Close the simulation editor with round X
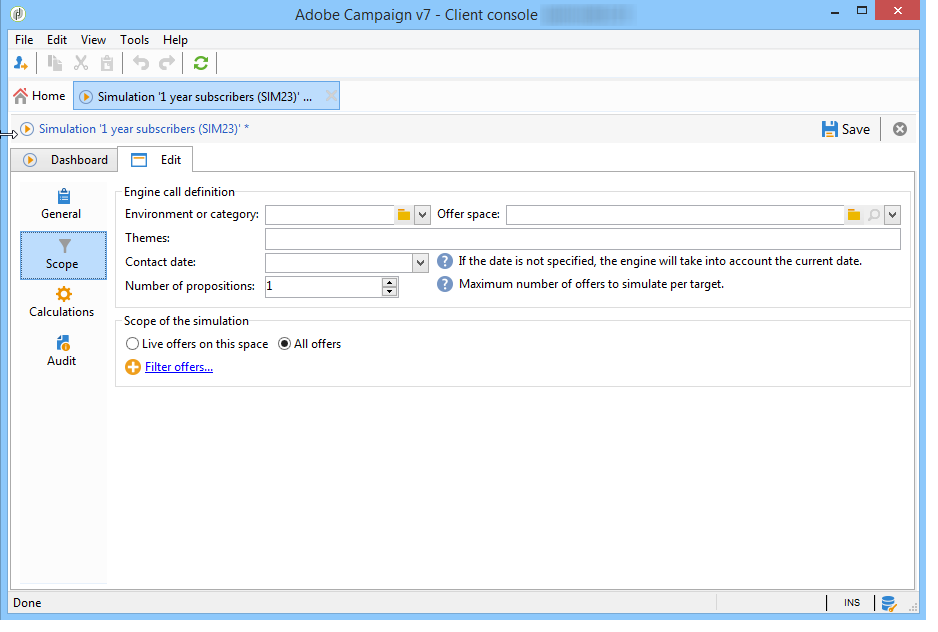The image size is (938, 632). 900,129
